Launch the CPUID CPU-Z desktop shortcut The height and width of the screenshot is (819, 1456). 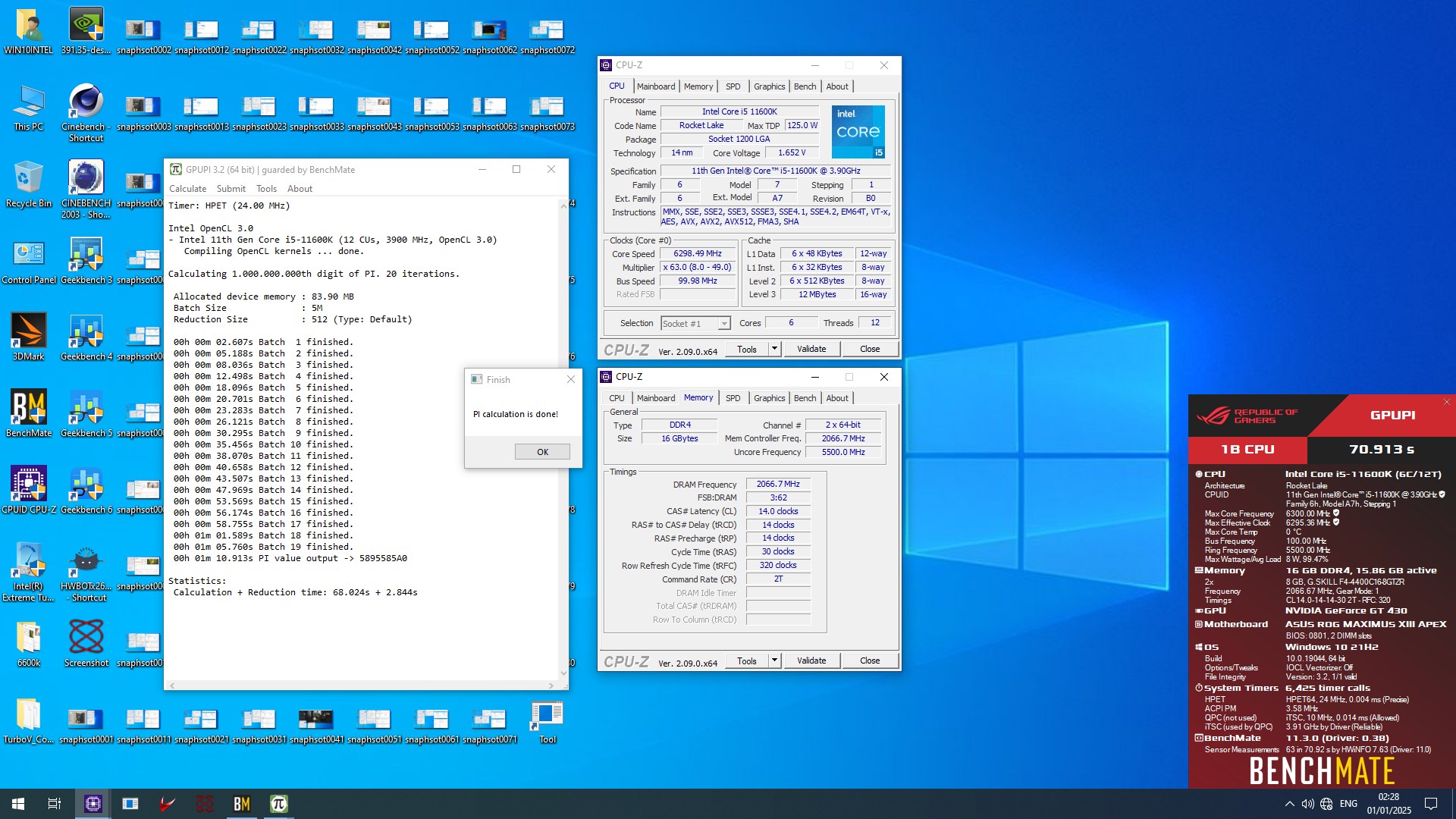(x=29, y=491)
